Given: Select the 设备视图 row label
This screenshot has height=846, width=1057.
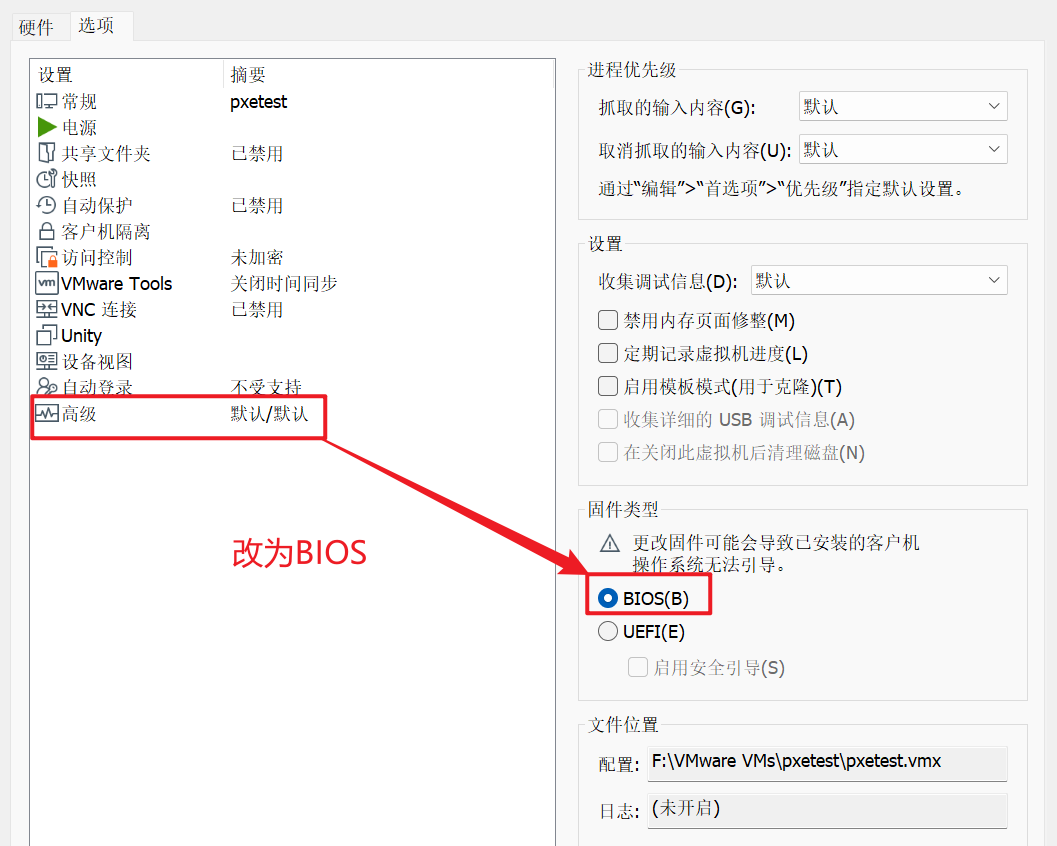Looking at the screenshot, I should click(x=97, y=362).
